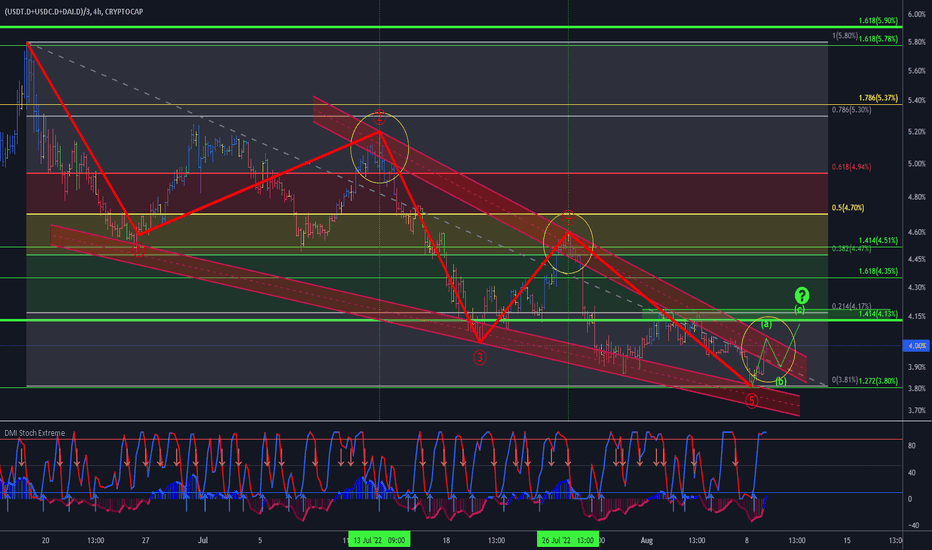Click the 0.786(5.30%) retracement label
Image resolution: width=932 pixels, height=550 pixels.
coord(852,110)
